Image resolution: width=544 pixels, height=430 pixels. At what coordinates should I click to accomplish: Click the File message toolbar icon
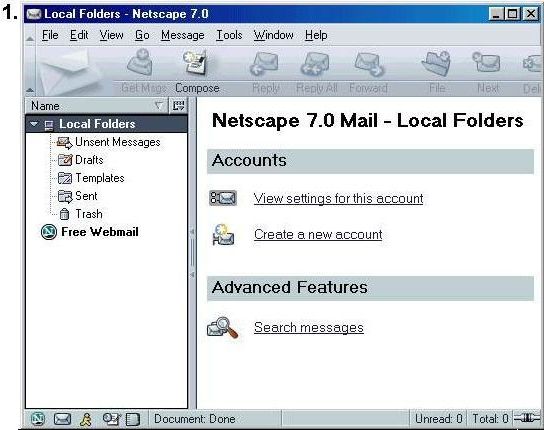coord(436,63)
